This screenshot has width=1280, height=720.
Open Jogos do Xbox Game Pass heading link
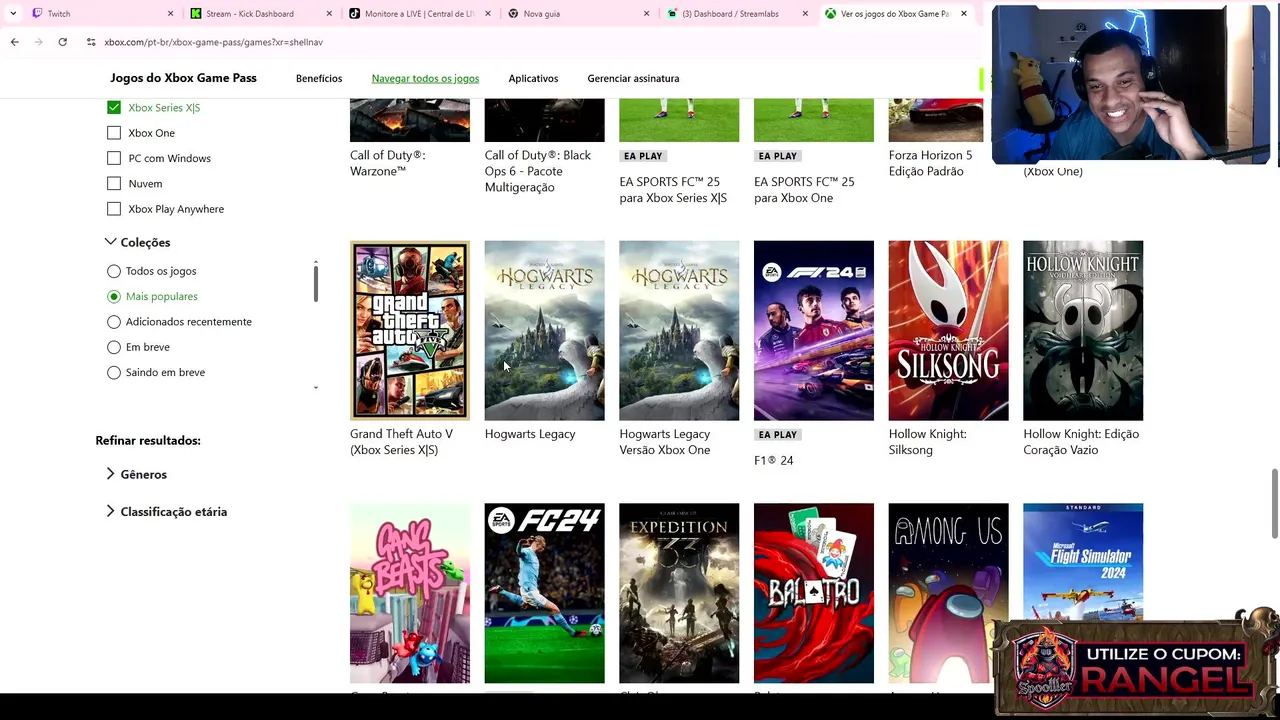pyautogui.click(x=183, y=78)
